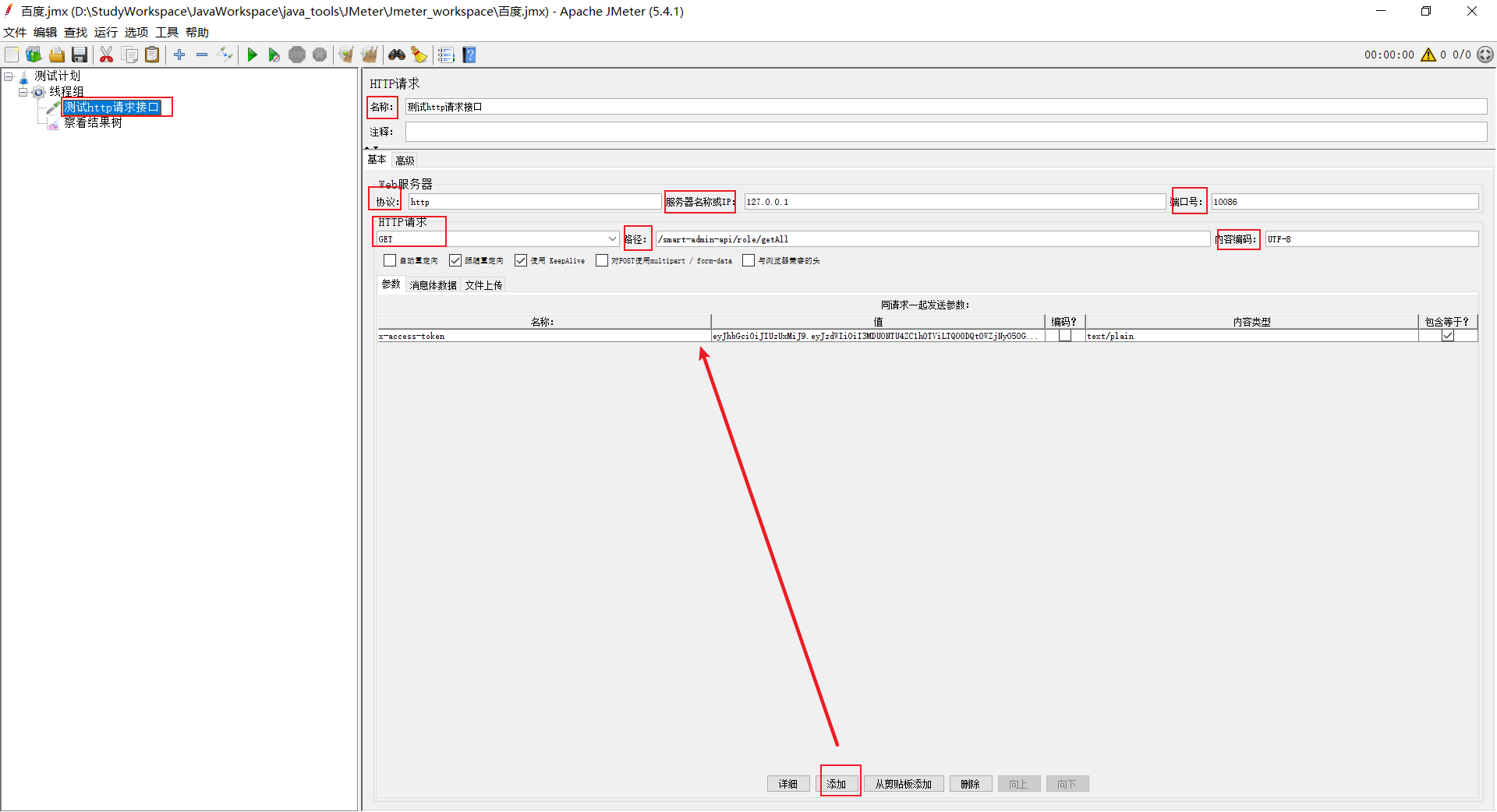Switch to the 基本 tab

pos(377,160)
